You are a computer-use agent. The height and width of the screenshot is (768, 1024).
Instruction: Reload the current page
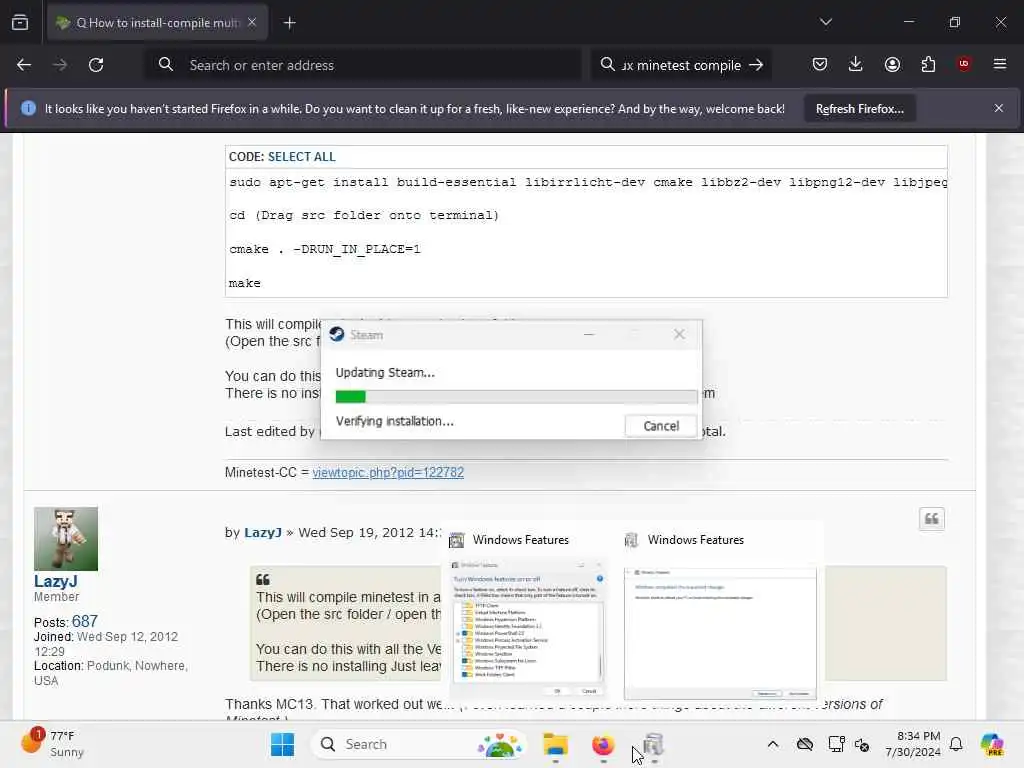[96, 65]
